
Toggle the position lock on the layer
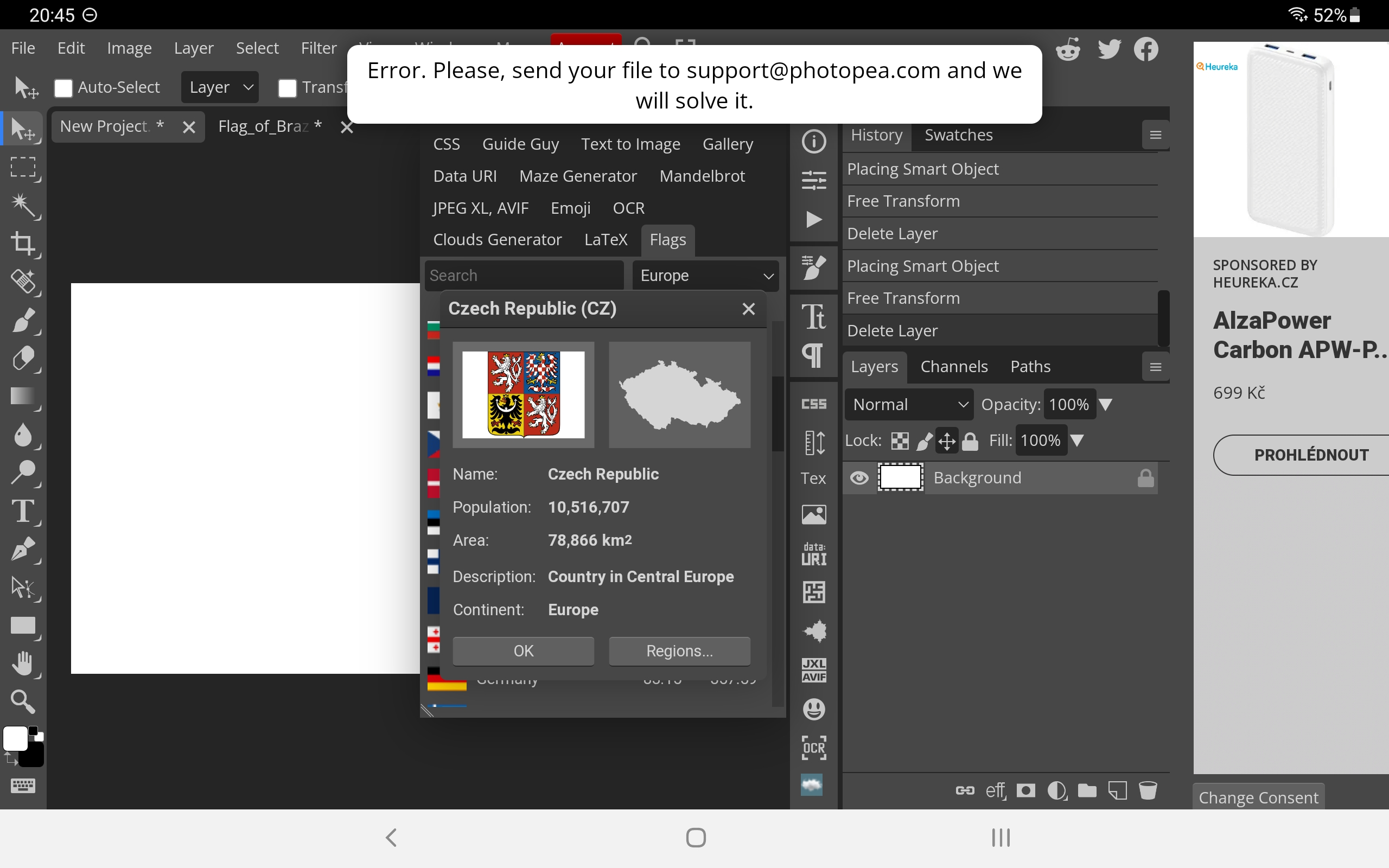click(947, 441)
